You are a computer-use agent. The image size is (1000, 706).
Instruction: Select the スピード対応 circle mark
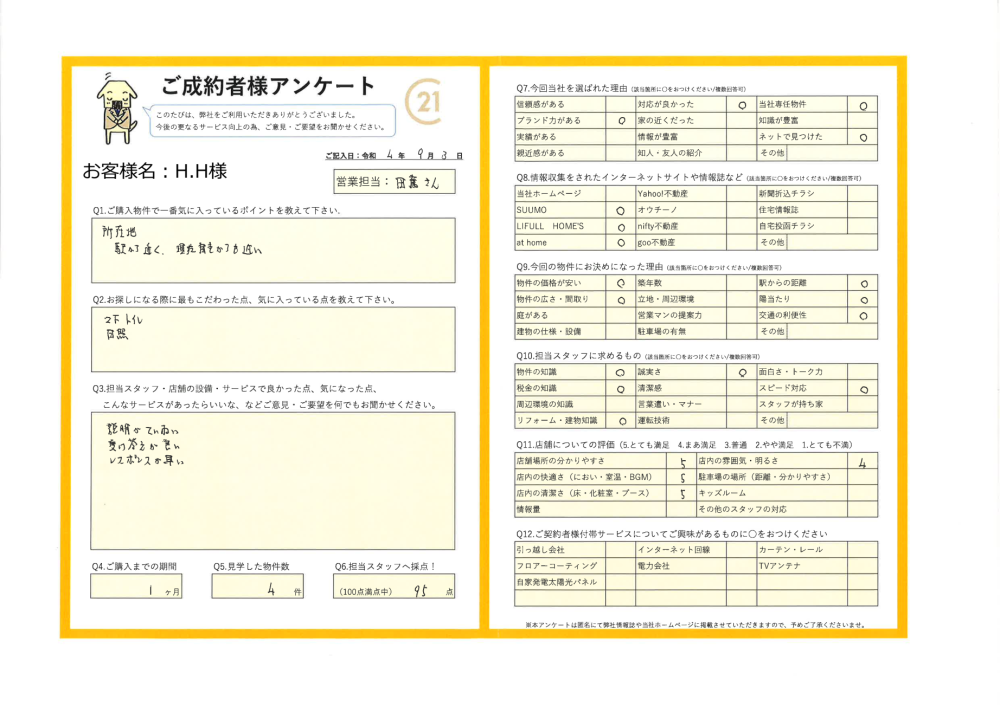863,388
